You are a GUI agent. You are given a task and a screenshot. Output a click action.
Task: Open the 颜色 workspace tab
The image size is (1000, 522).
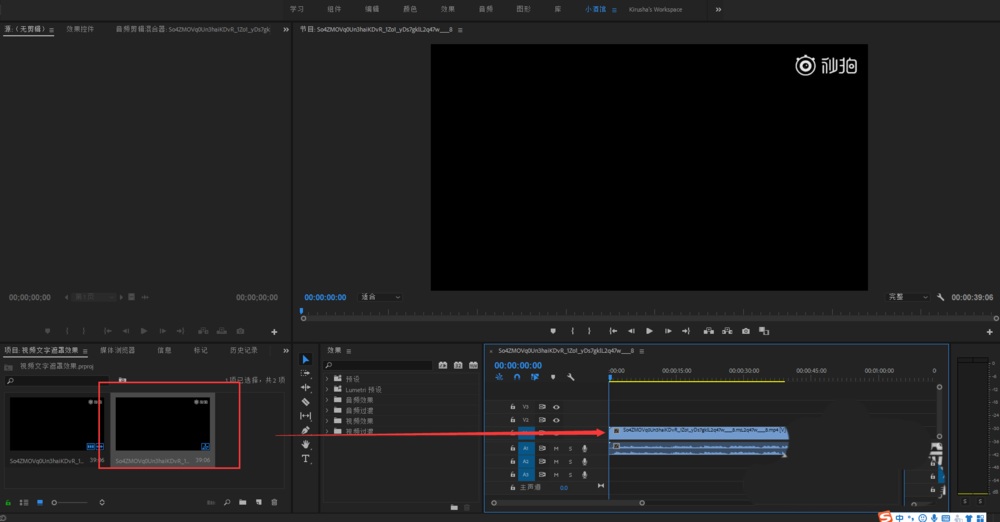(410, 9)
